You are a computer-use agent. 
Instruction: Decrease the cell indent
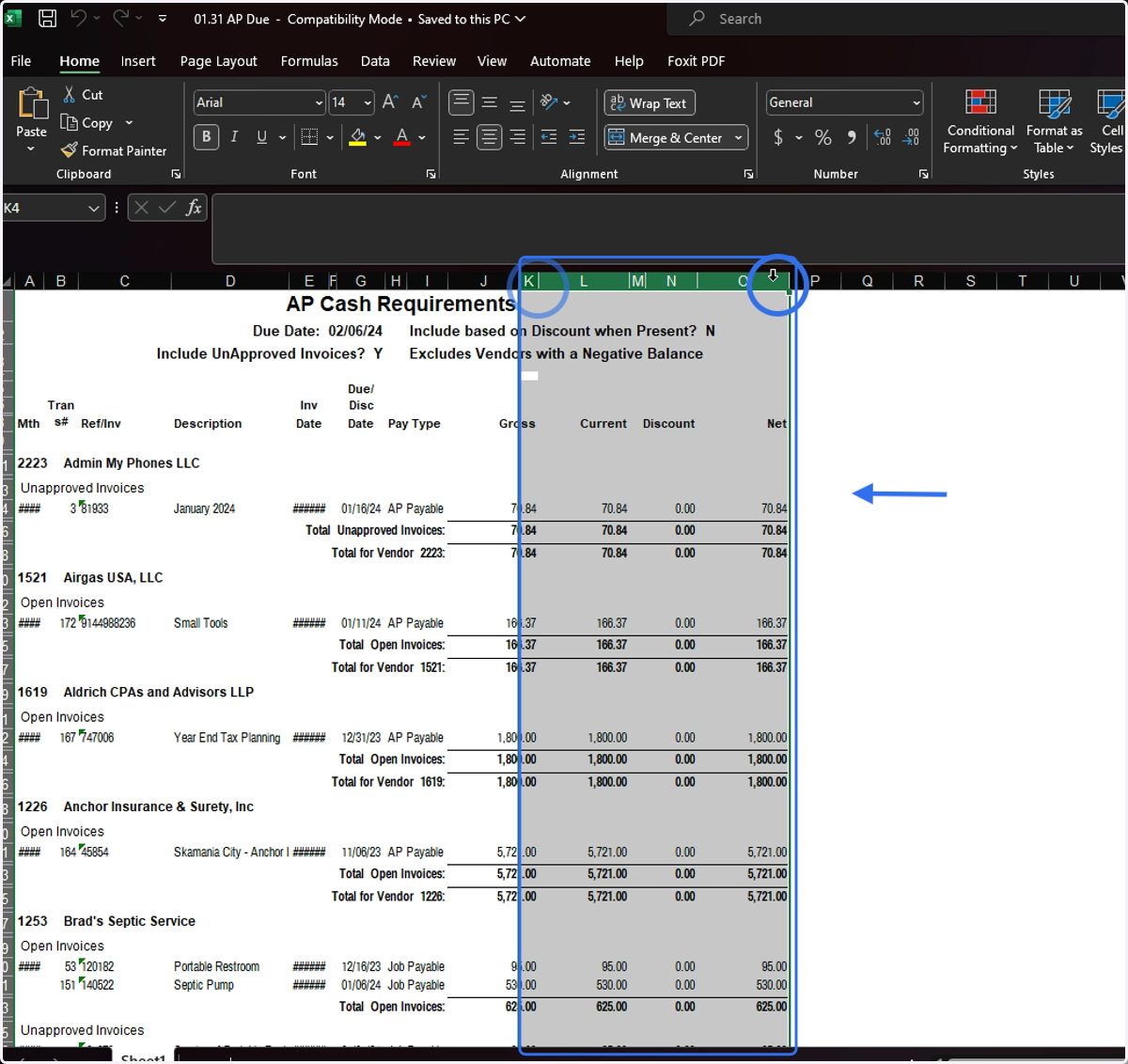(x=549, y=137)
